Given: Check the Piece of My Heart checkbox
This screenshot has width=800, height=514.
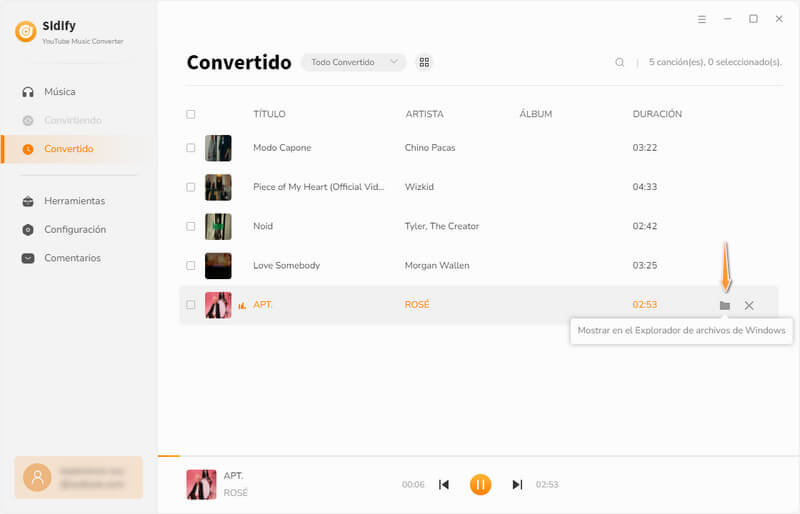Looking at the screenshot, I should click(191, 187).
